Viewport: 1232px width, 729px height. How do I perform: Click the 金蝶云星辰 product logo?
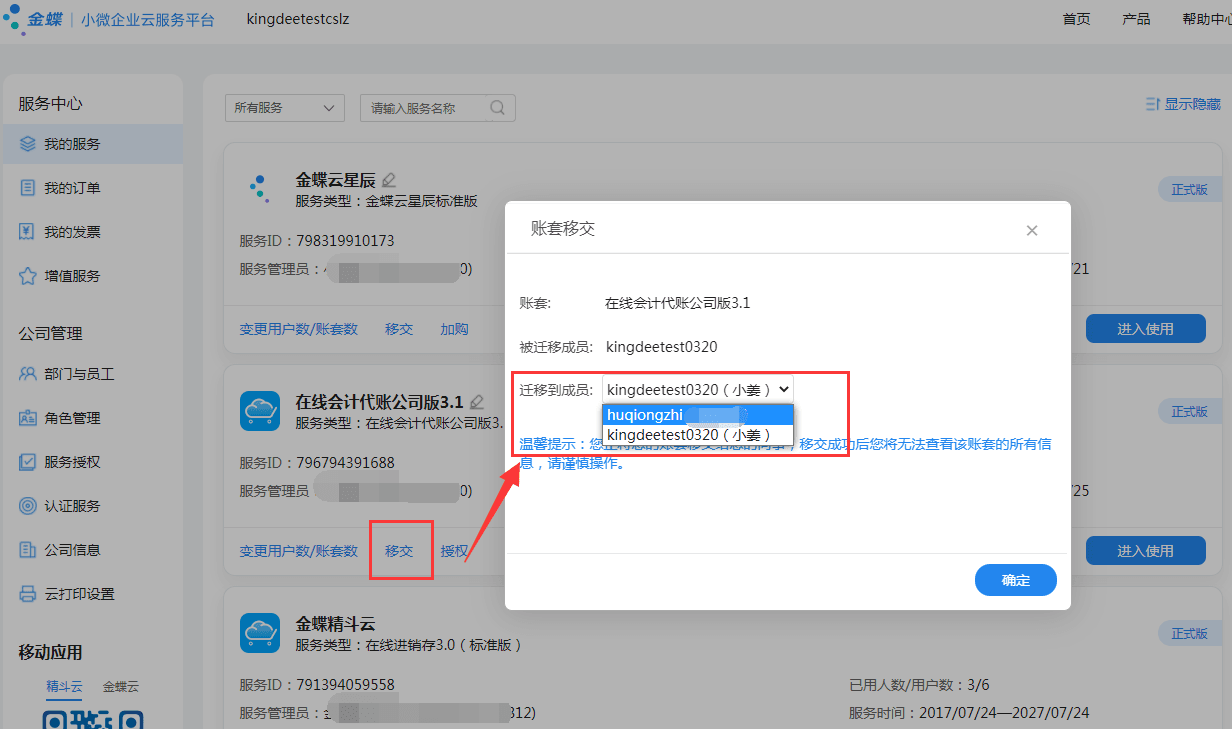pos(259,187)
